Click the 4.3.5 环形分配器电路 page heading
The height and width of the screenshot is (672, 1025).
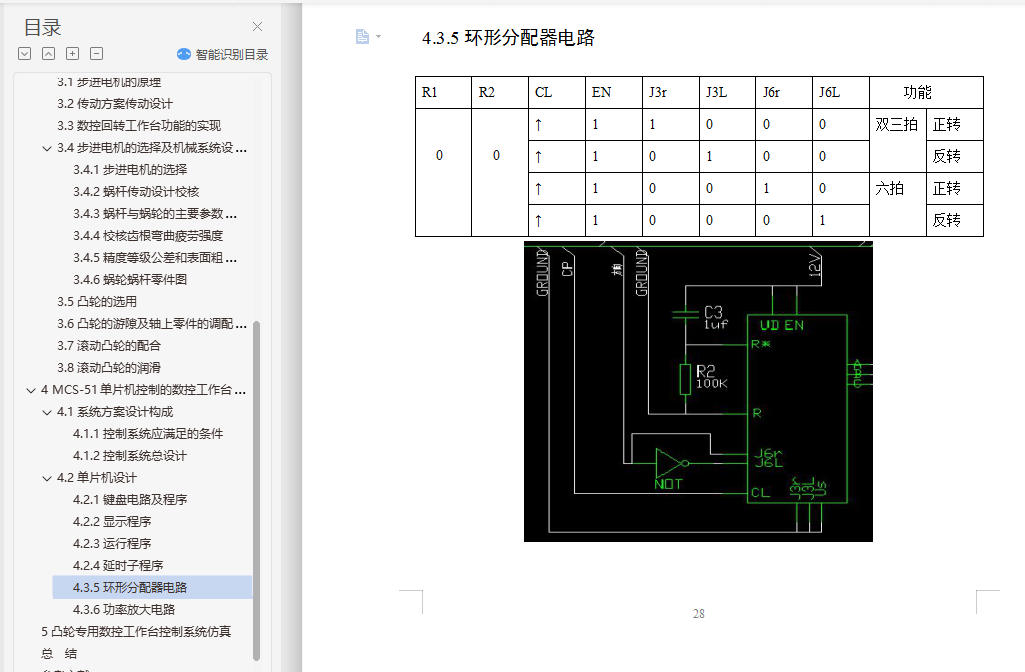point(508,38)
